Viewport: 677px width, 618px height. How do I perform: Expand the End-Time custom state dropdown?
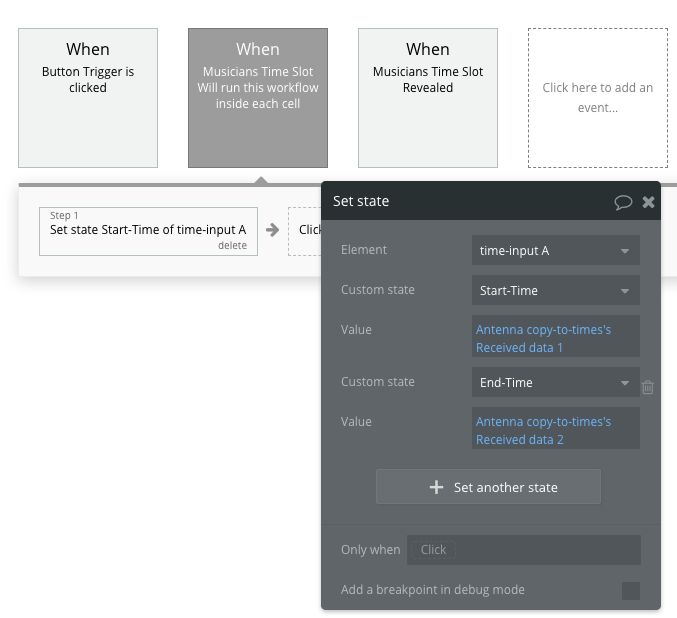(x=555, y=383)
